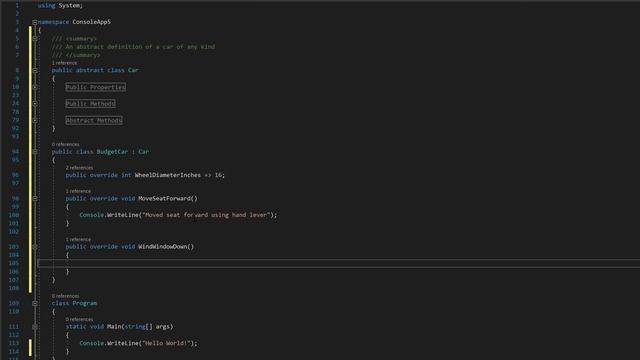
Task: Click WriteLine in the MoveSeatForward body
Action: [x=122, y=215]
